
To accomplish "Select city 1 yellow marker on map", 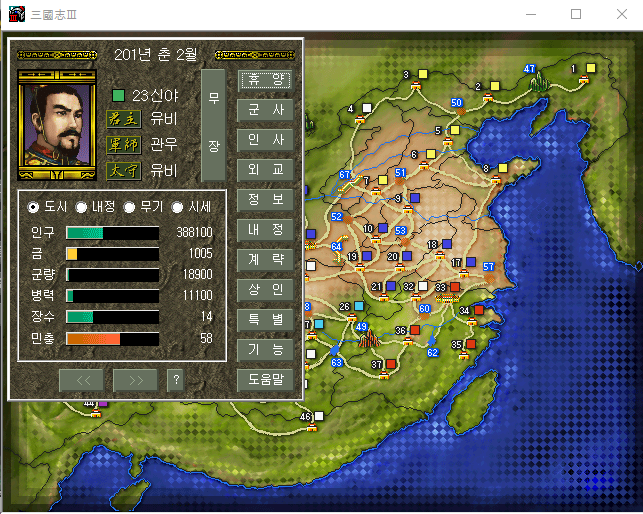I will (x=591, y=68).
